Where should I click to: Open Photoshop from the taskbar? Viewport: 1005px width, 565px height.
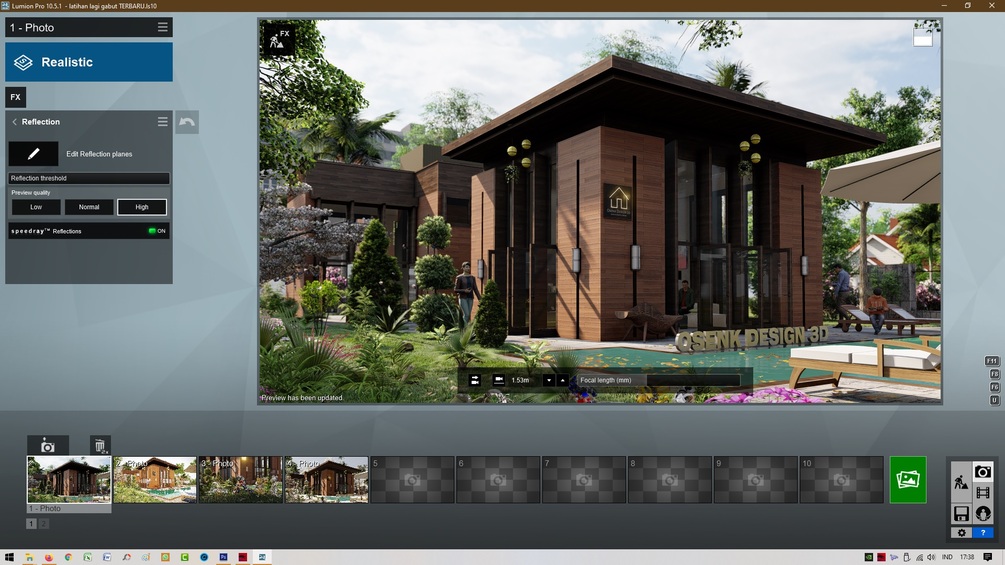tap(223, 557)
